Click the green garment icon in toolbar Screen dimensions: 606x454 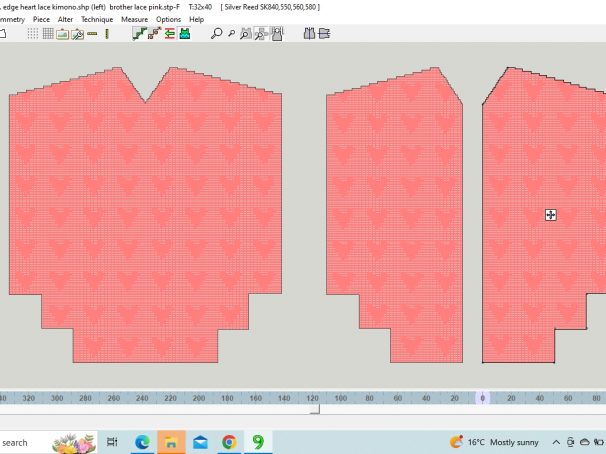click(185, 33)
